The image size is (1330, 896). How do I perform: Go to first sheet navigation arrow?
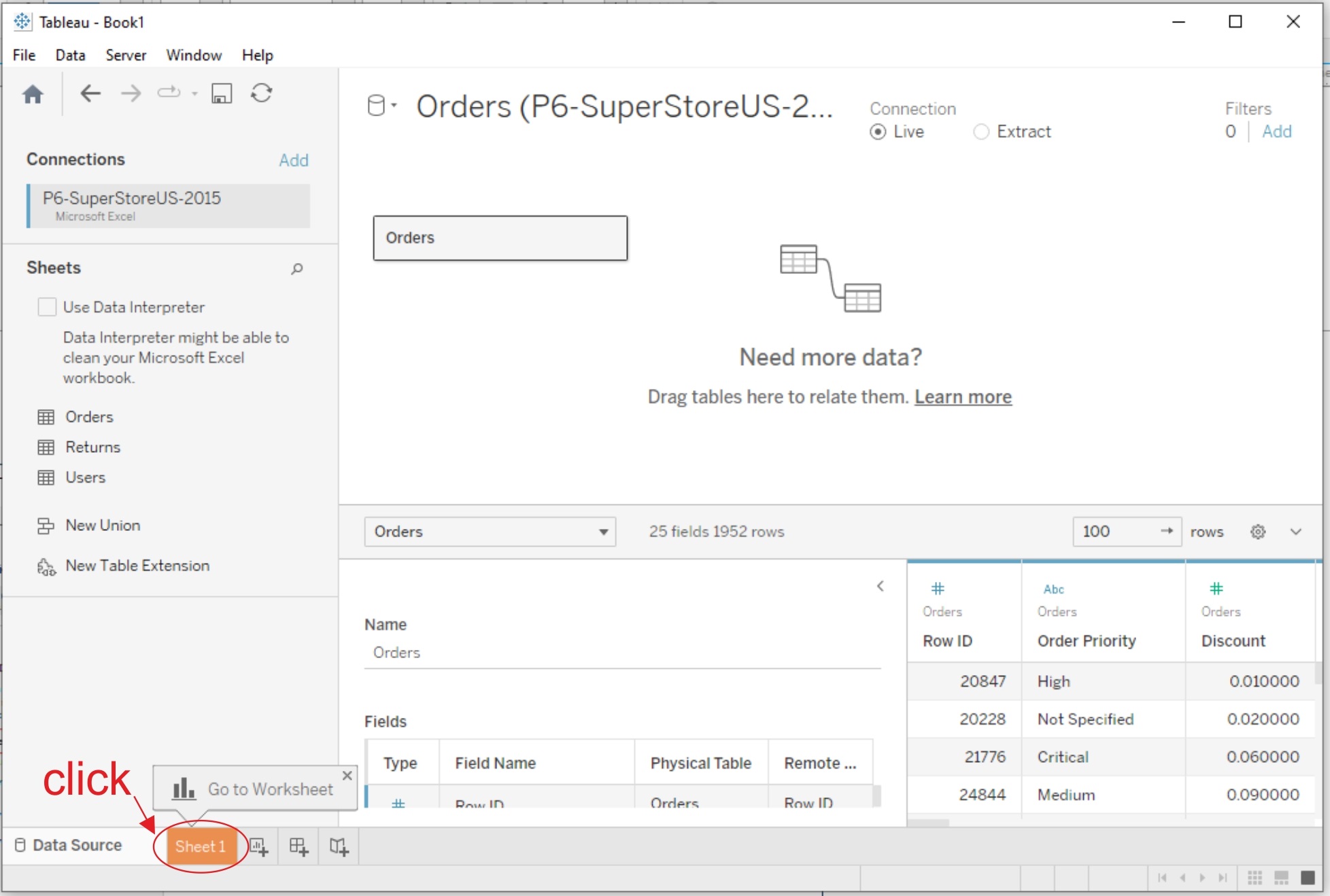(1162, 878)
